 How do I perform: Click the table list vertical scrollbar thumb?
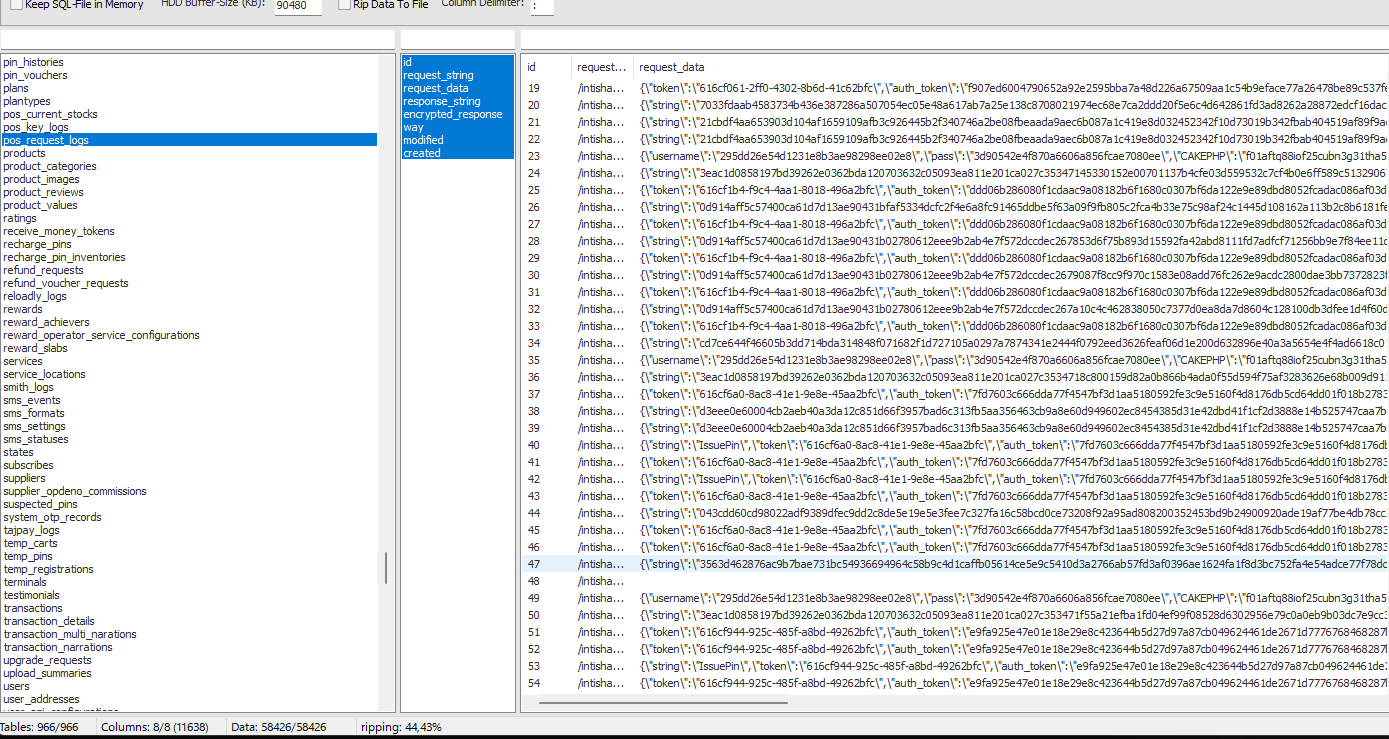[x=386, y=568]
